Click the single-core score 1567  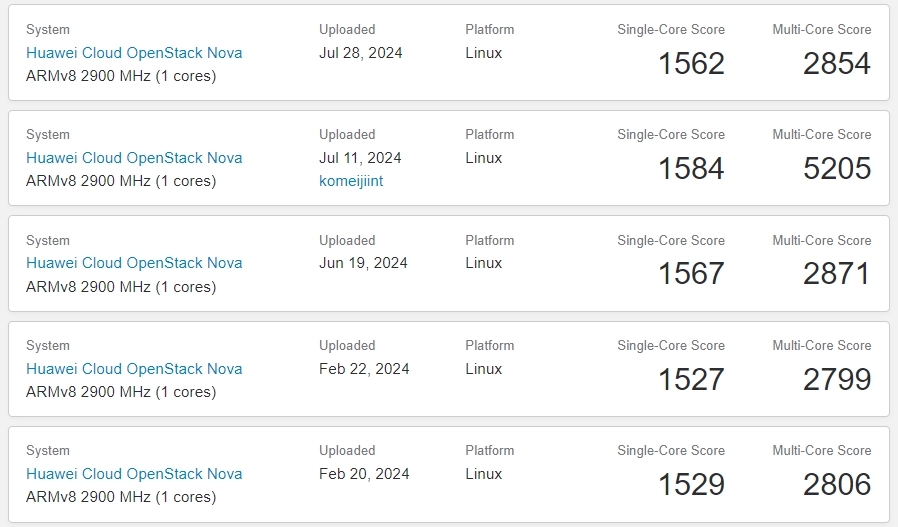[x=691, y=273]
